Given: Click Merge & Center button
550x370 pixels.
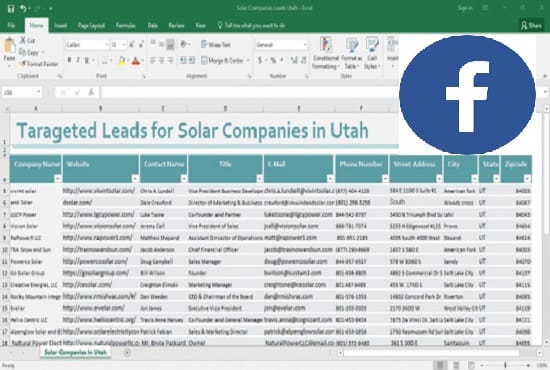Looking at the screenshot, I should tap(222, 60).
